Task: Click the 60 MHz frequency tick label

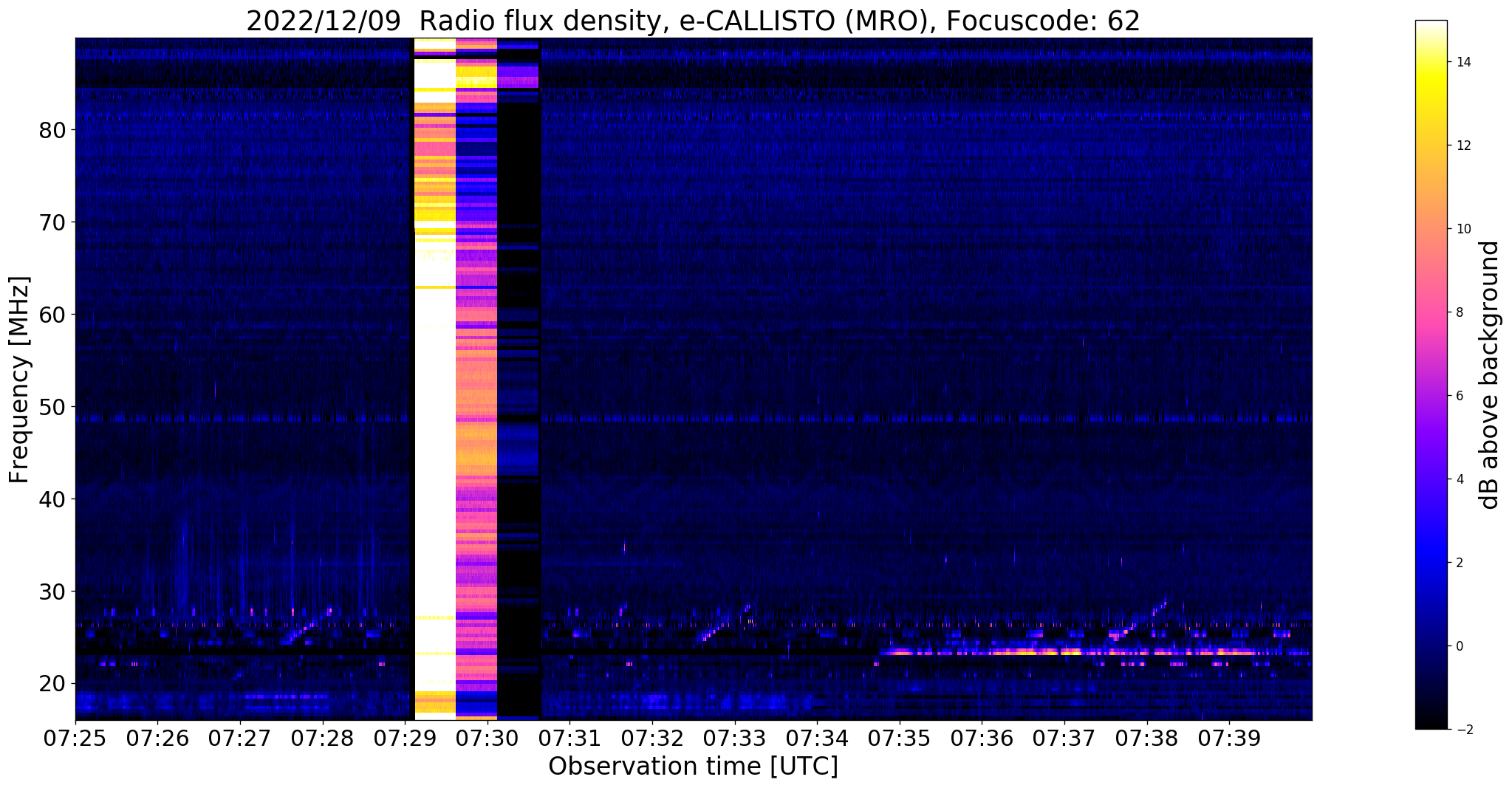Action: click(x=52, y=315)
